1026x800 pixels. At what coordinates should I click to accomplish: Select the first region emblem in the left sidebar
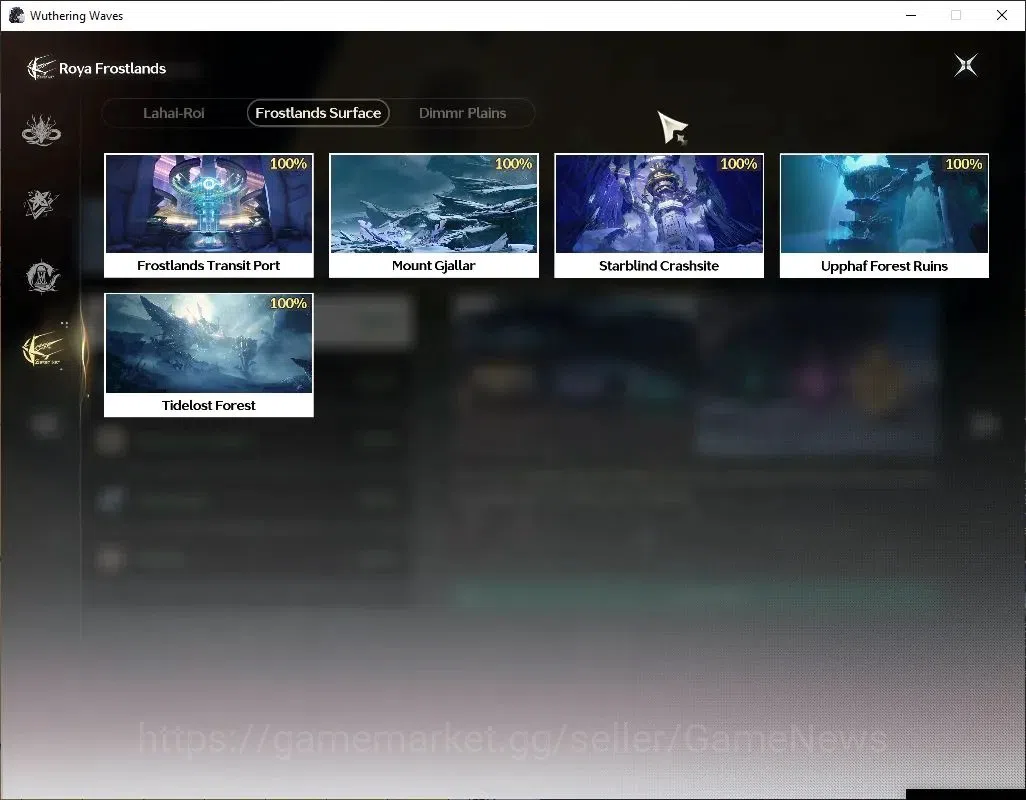[41, 130]
